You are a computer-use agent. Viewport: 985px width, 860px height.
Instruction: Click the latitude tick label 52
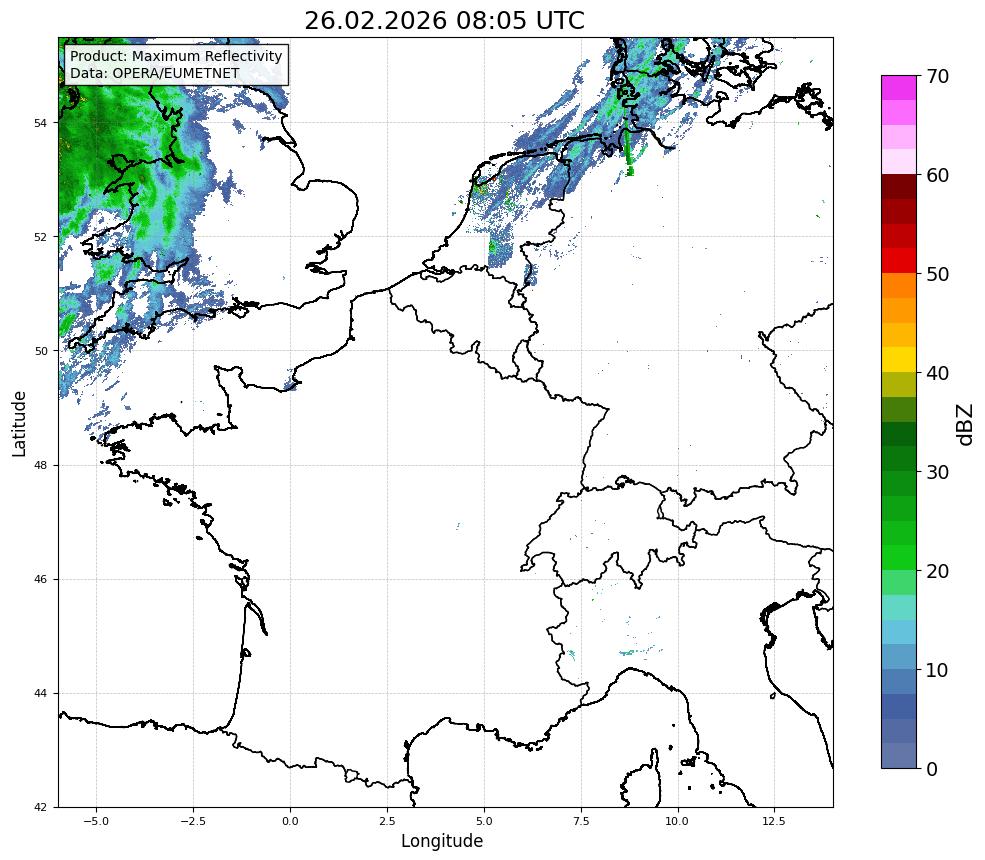coord(40,237)
